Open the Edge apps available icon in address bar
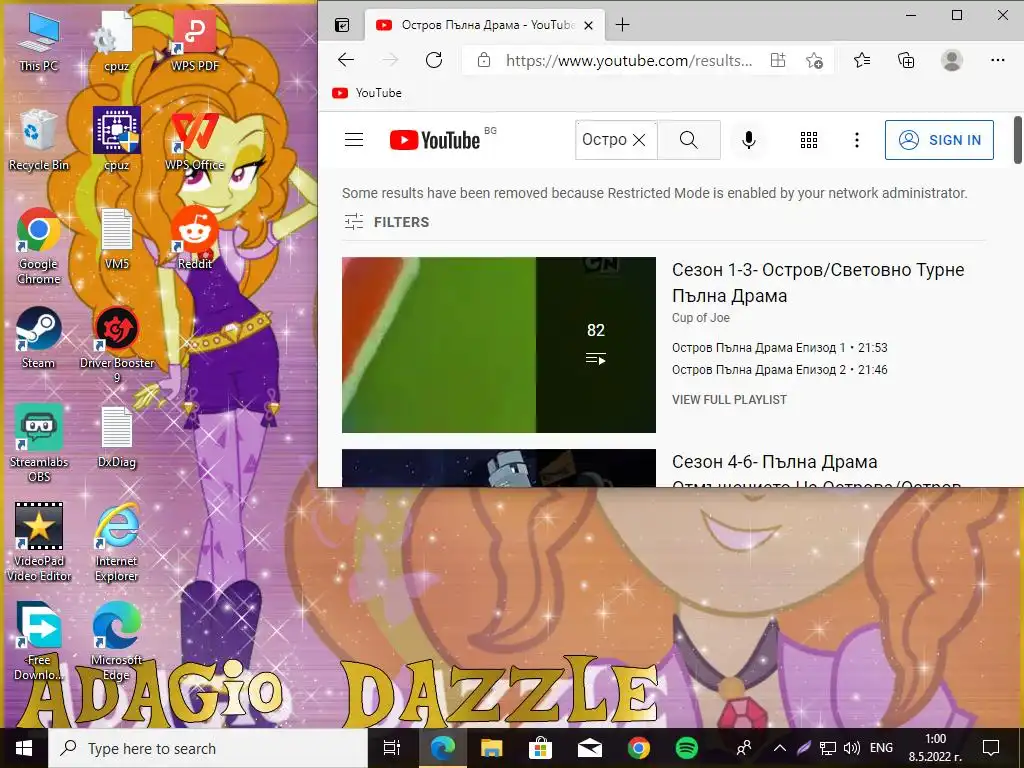Image resolution: width=1024 pixels, height=768 pixels. [x=778, y=60]
